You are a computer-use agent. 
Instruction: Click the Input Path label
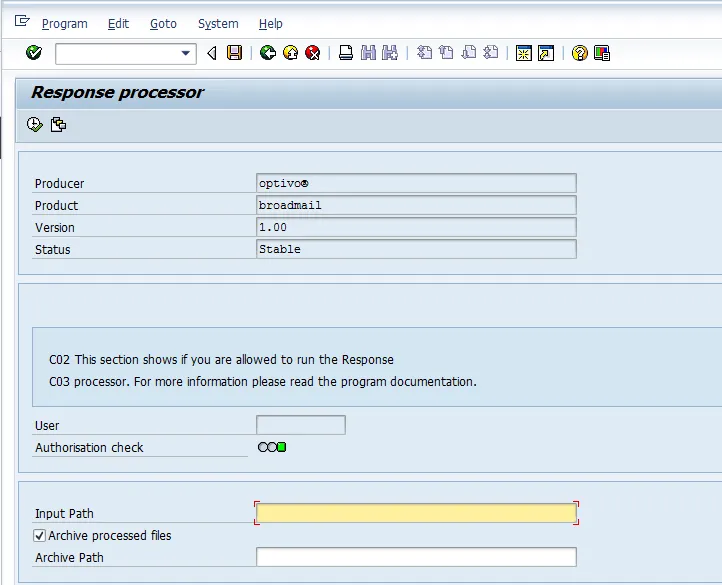pos(64,513)
